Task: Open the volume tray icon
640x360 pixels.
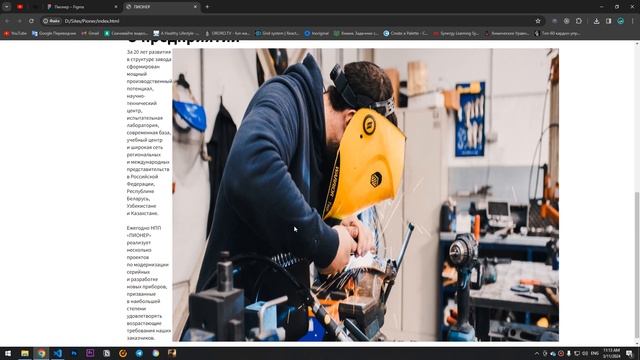Action: coord(584,353)
